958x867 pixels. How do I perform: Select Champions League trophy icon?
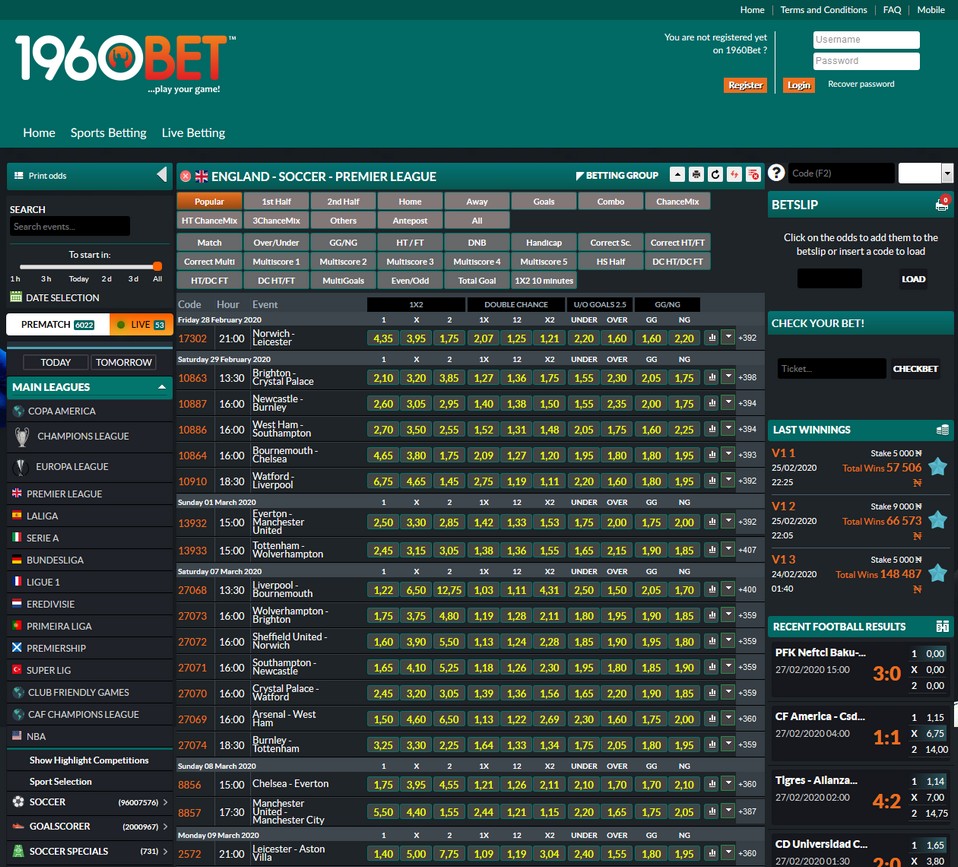(x=21, y=436)
